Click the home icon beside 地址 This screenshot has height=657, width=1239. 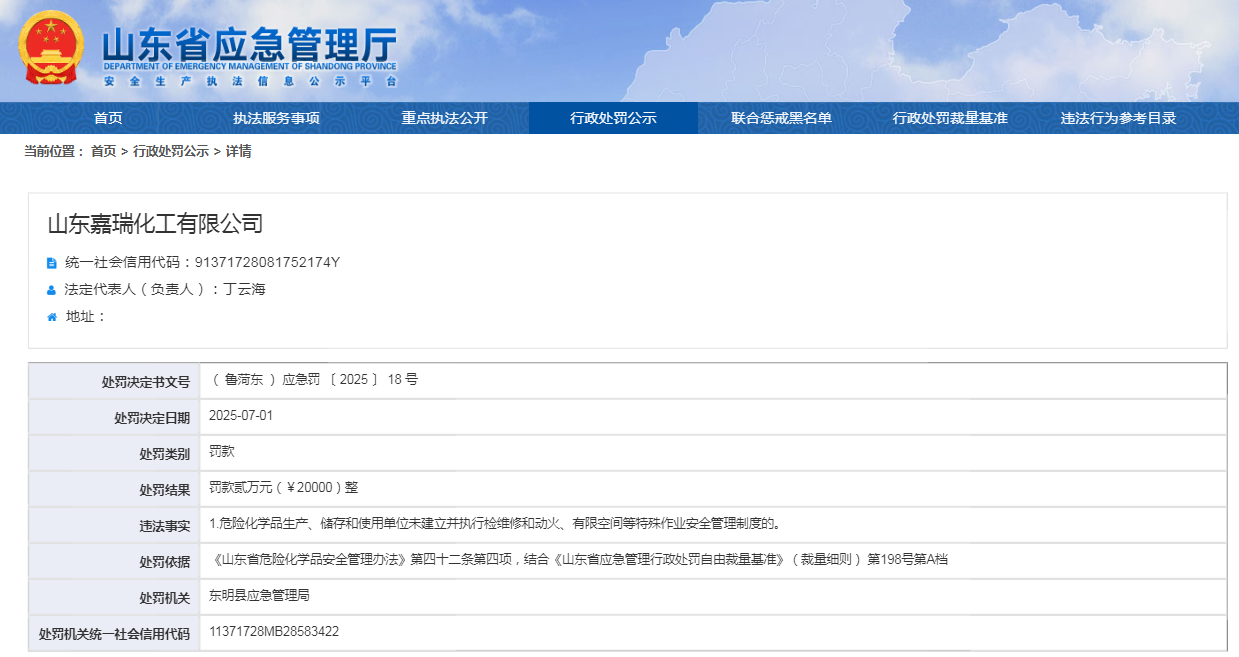click(x=52, y=317)
